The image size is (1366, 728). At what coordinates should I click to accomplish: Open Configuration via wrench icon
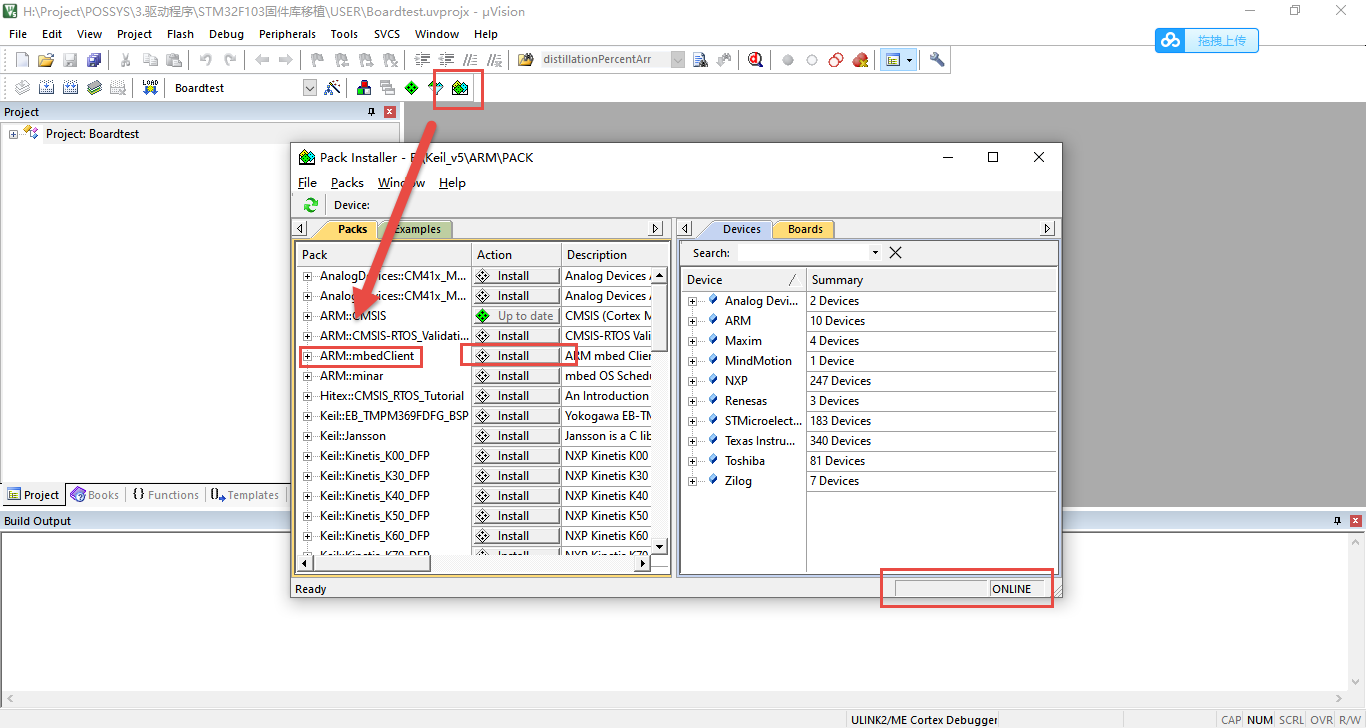tap(937, 60)
